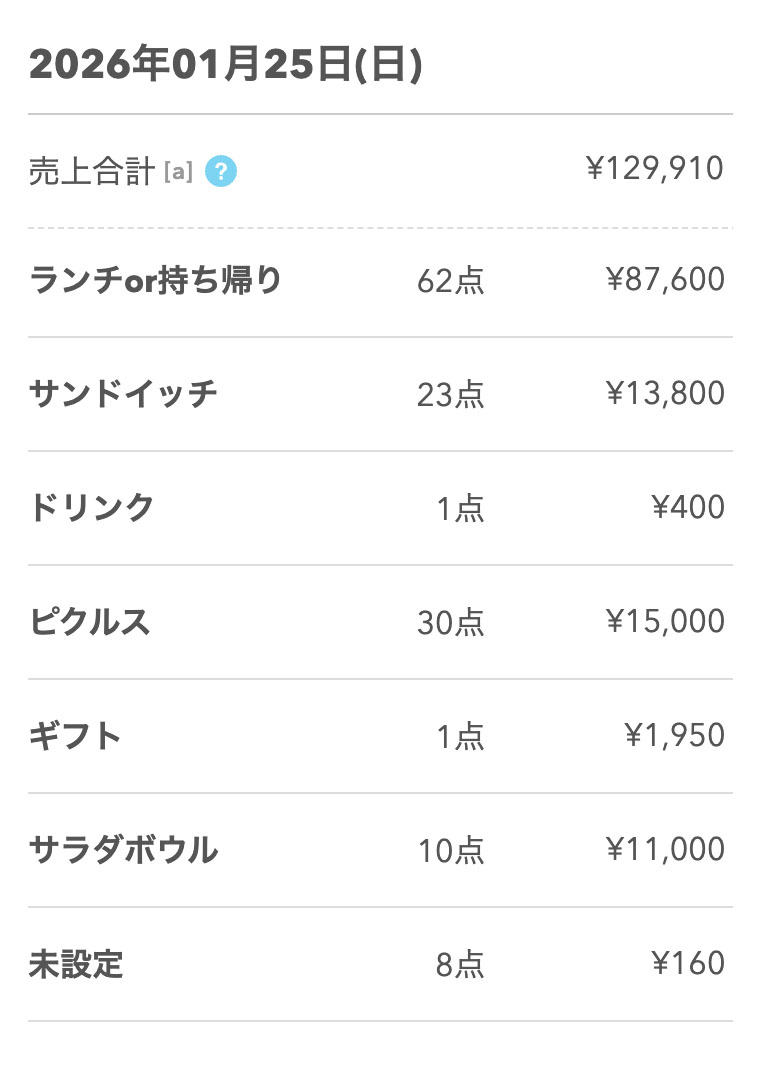Click the [a] footnote marker
This screenshot has width=766, height=1076.
[x=179, y=172]
